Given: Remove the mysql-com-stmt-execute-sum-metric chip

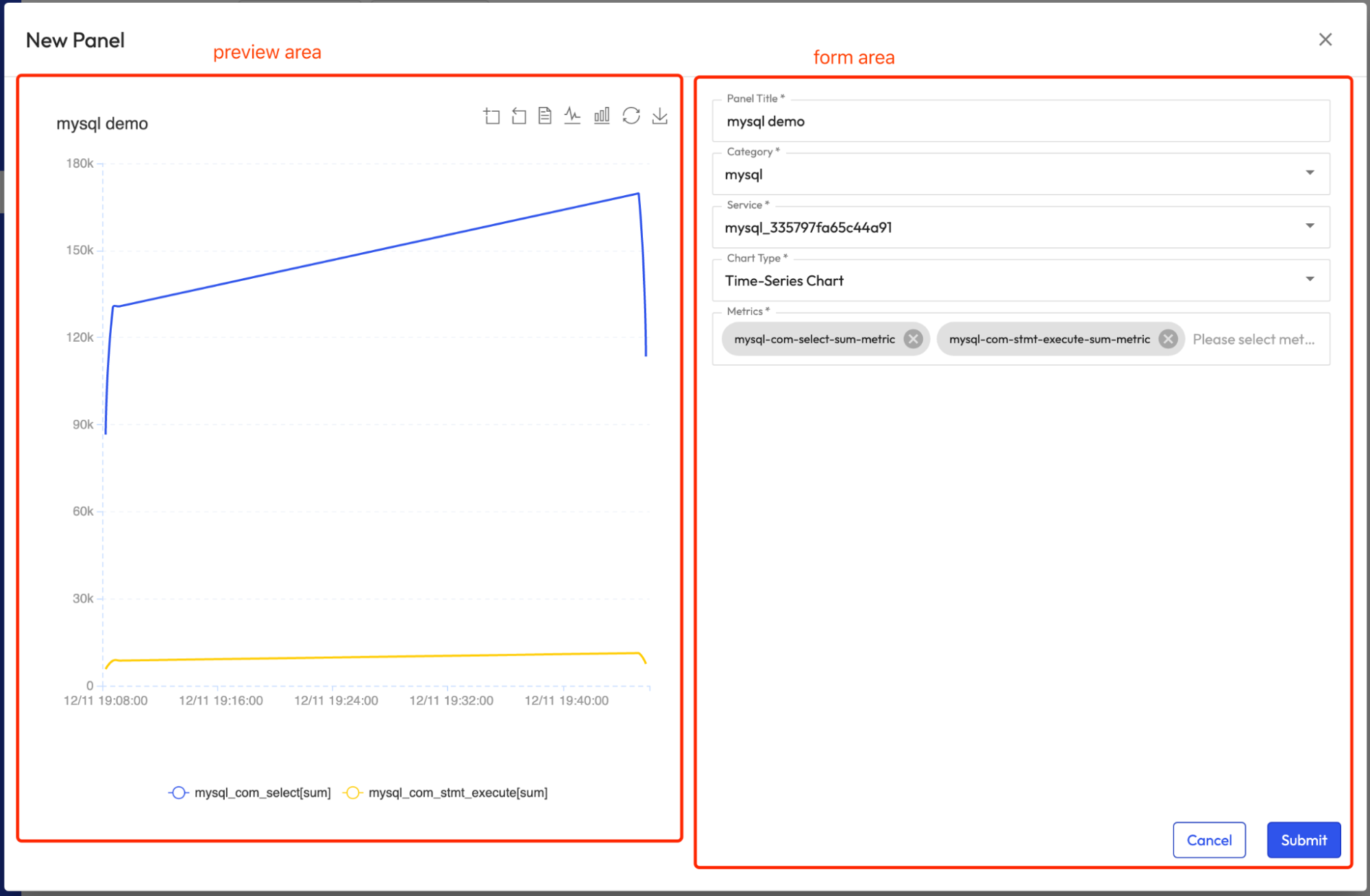Looking at the screenshot, I should (1168, 339).
